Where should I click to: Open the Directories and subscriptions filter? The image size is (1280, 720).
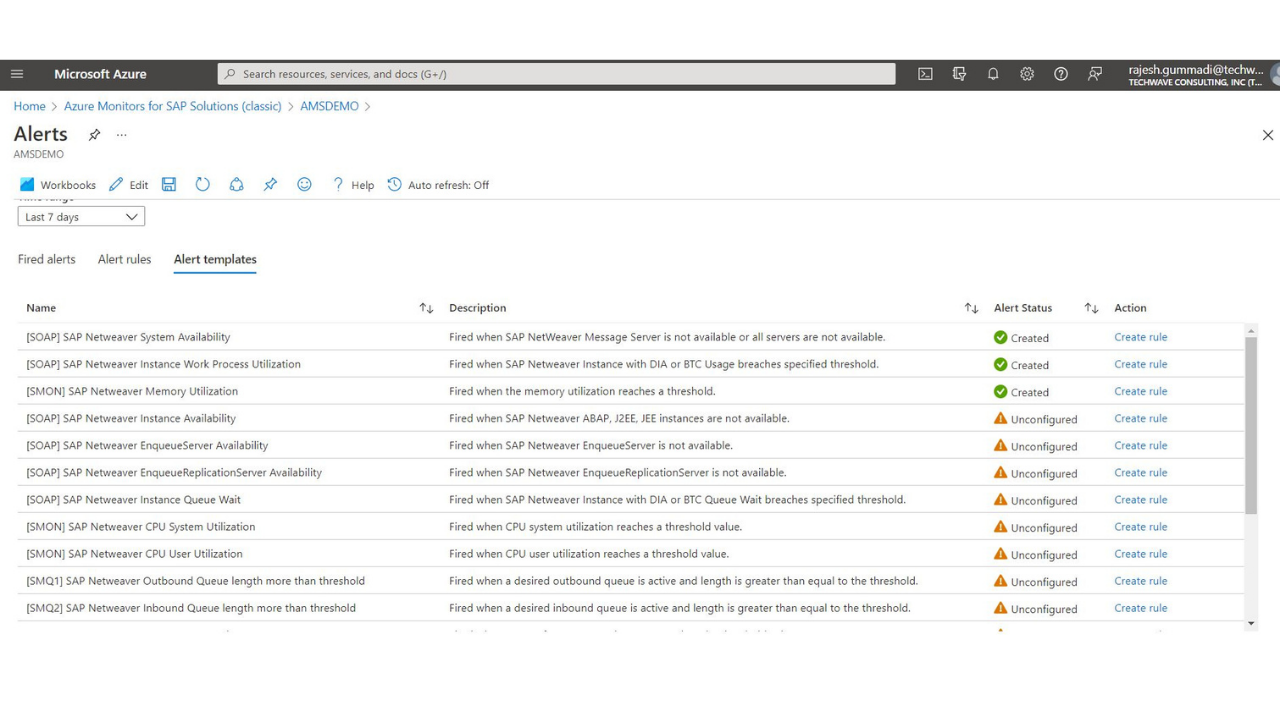(959, 74)
